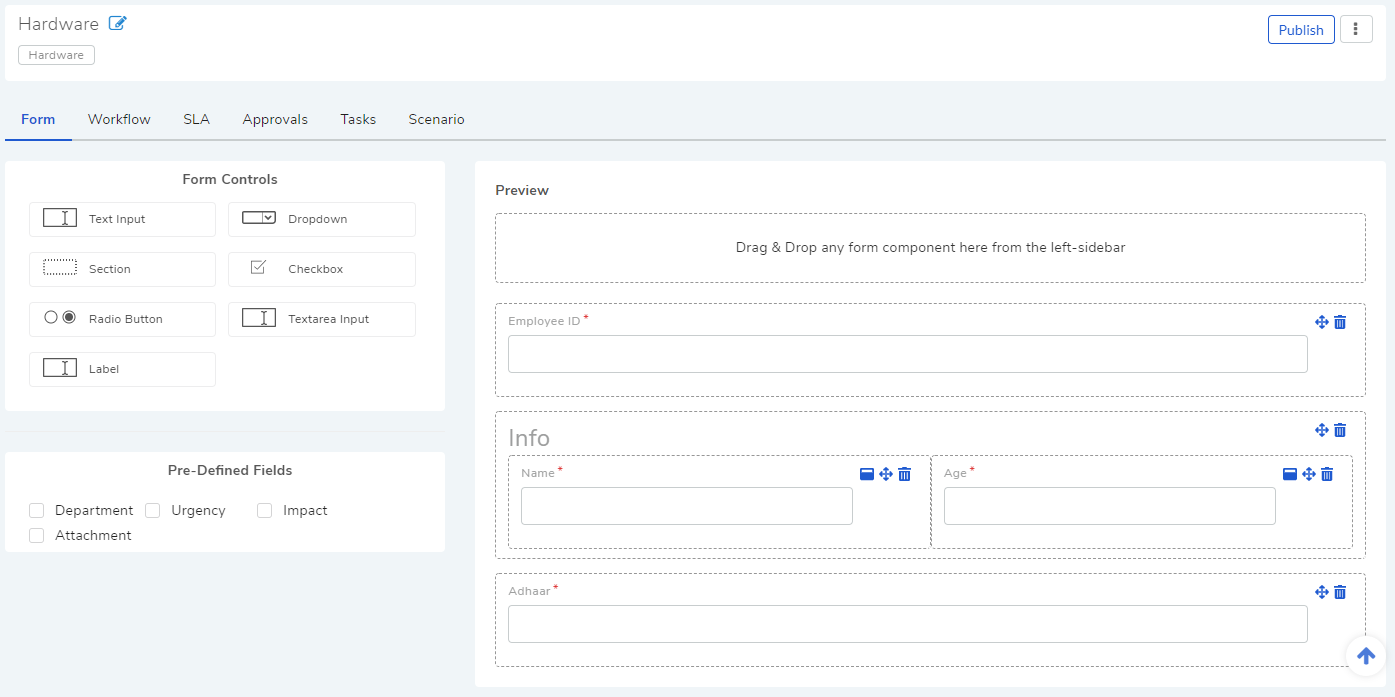Image resolution: width=1395 pixels, height=697 pixels.
Task: Switch to the Form tab
Action: pos(38,119)
